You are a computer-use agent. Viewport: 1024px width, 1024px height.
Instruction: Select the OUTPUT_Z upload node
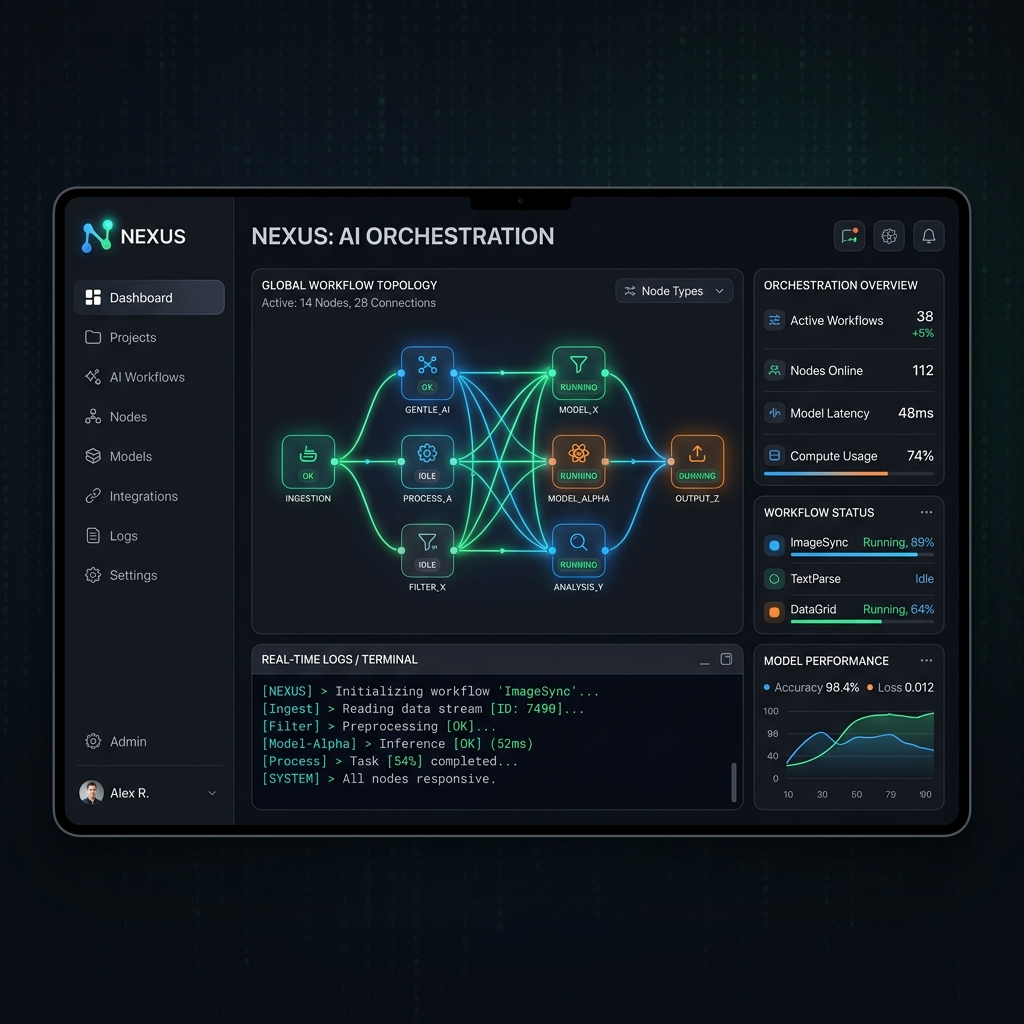pos(697,462)
